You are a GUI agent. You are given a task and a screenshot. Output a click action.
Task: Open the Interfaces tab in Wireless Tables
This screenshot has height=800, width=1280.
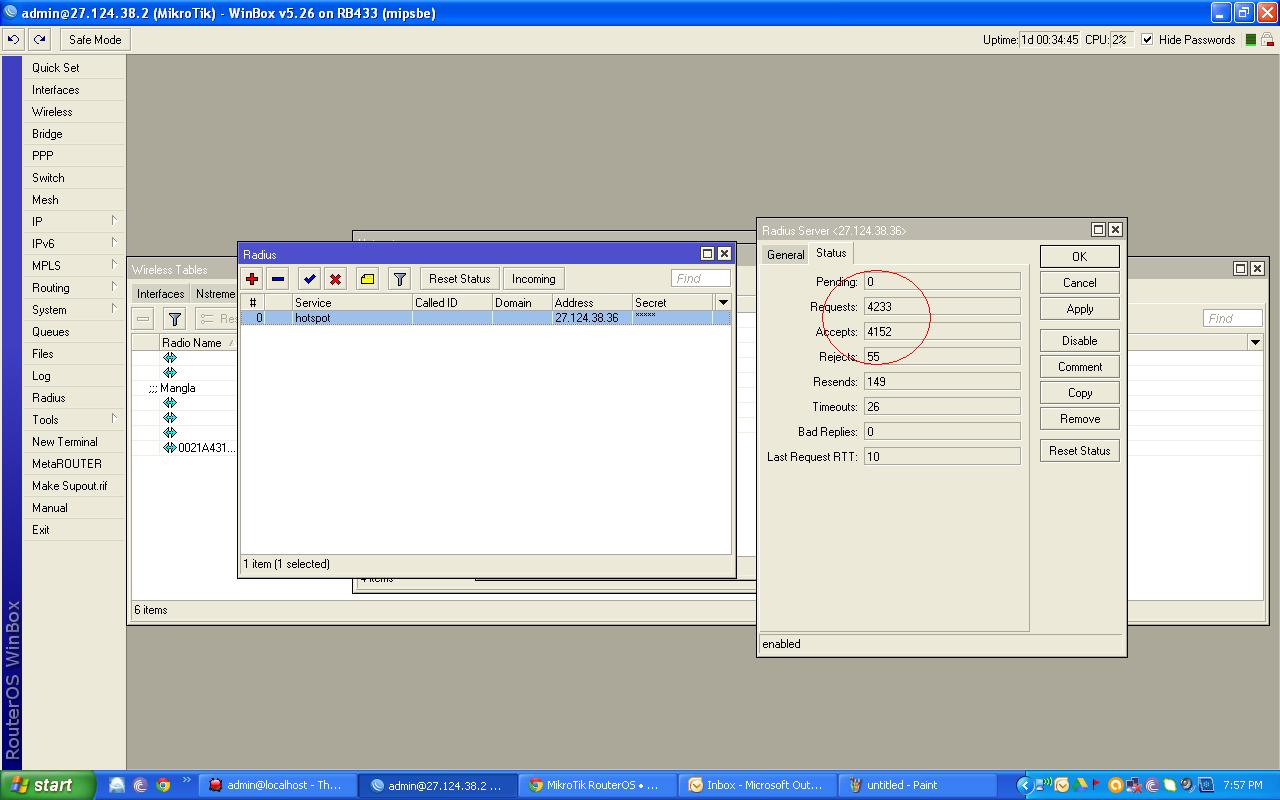point(160,294)
